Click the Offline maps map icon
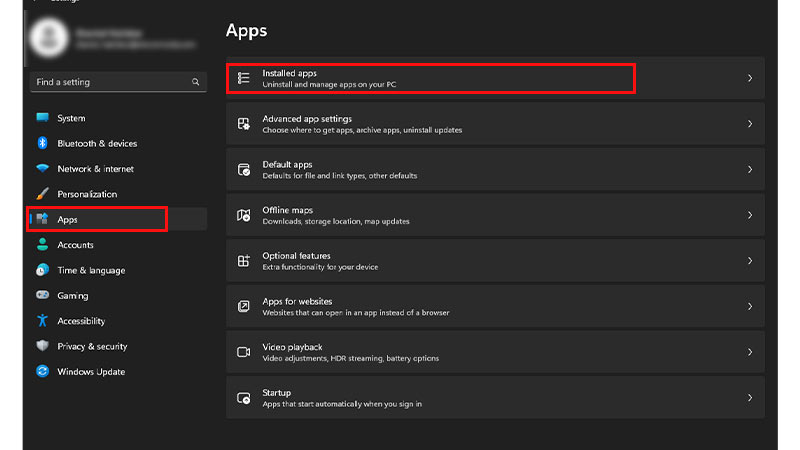800x450 pixels. click(x=243, y=215)
